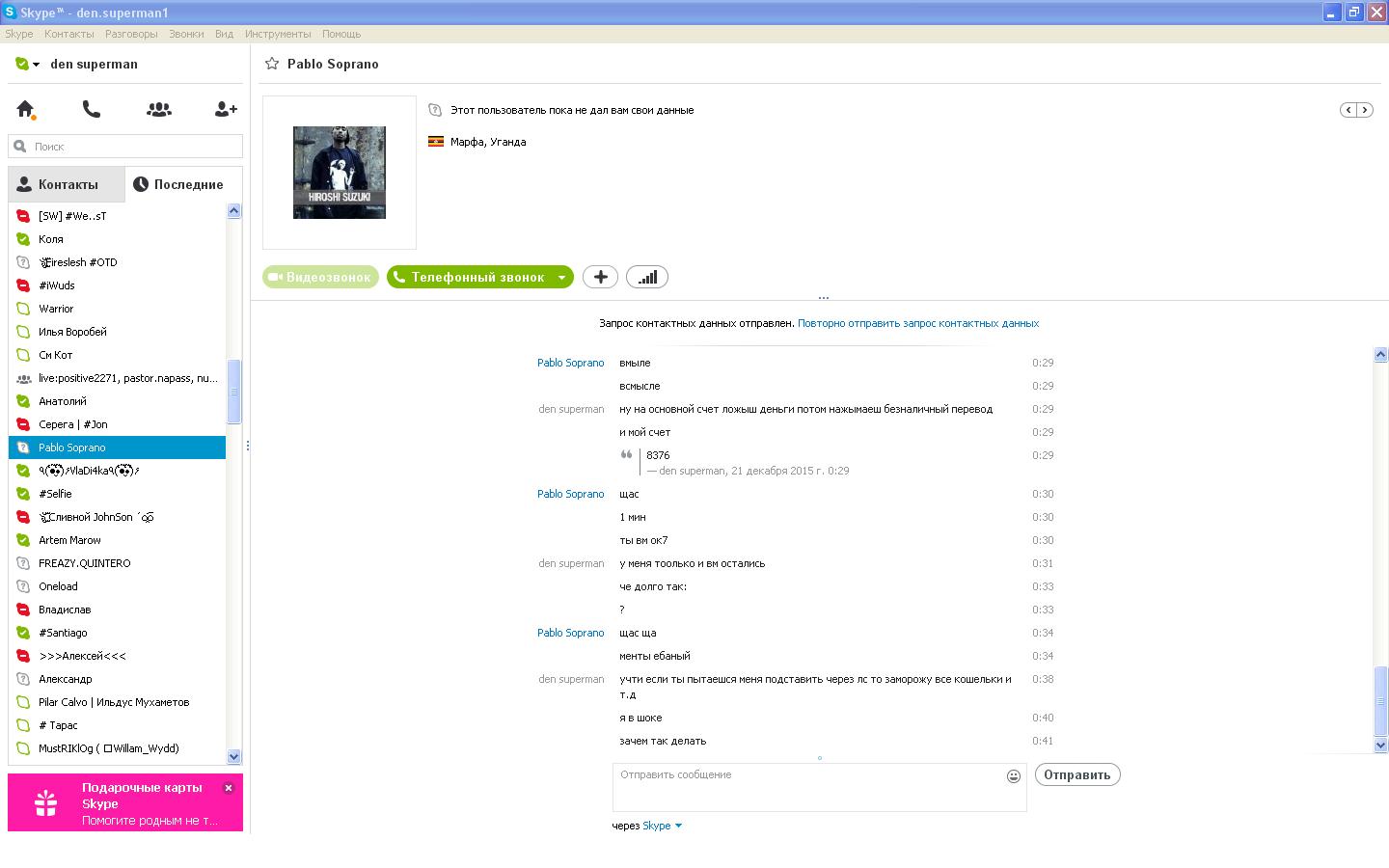The image size is (1389, 868).
Task: Click the plus button to add to conversation
Action: [600, 278]
